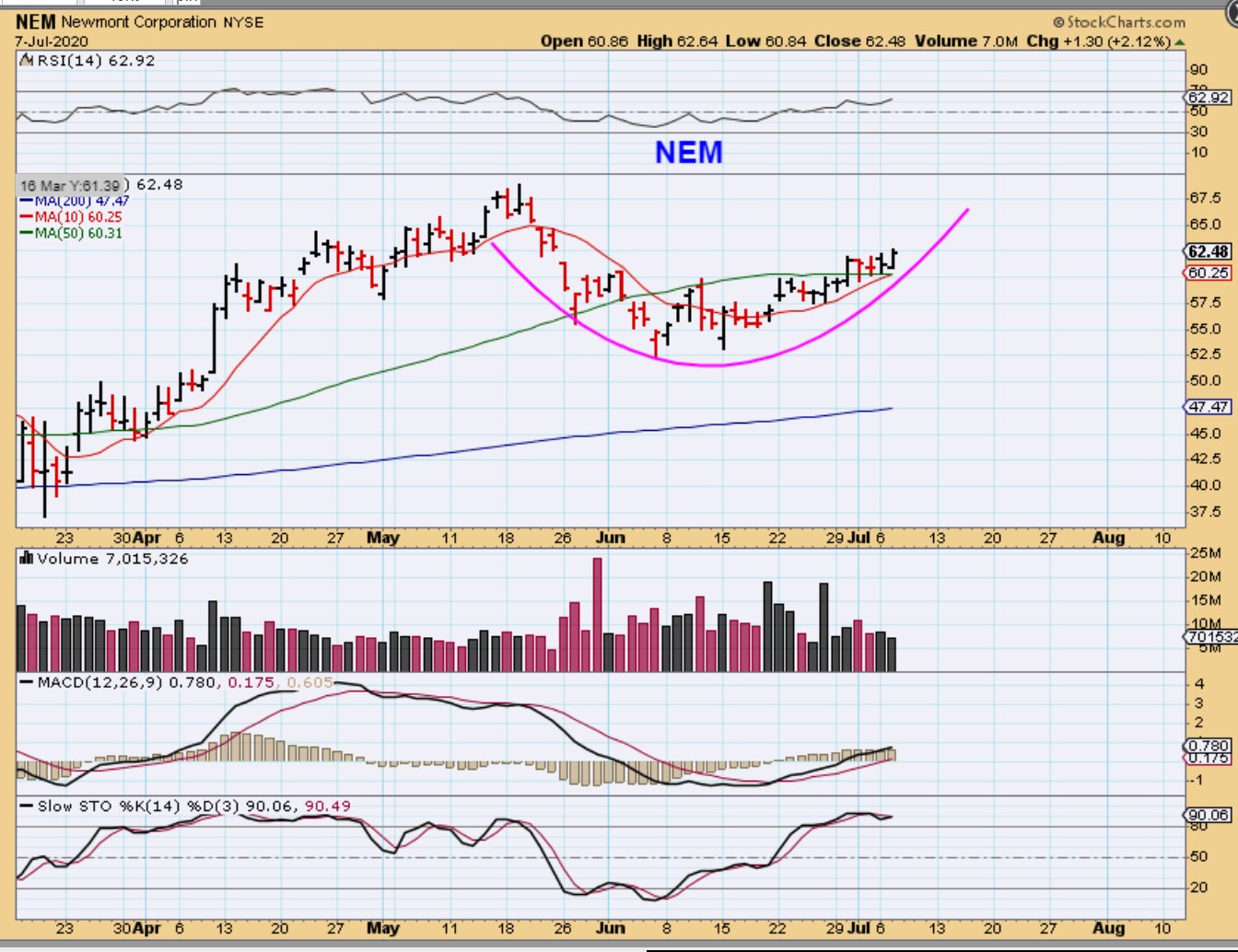Click the 62.92 RSI value tag on right axis
Viewport: 1238px width, 952px height.
click(1208, 98)
